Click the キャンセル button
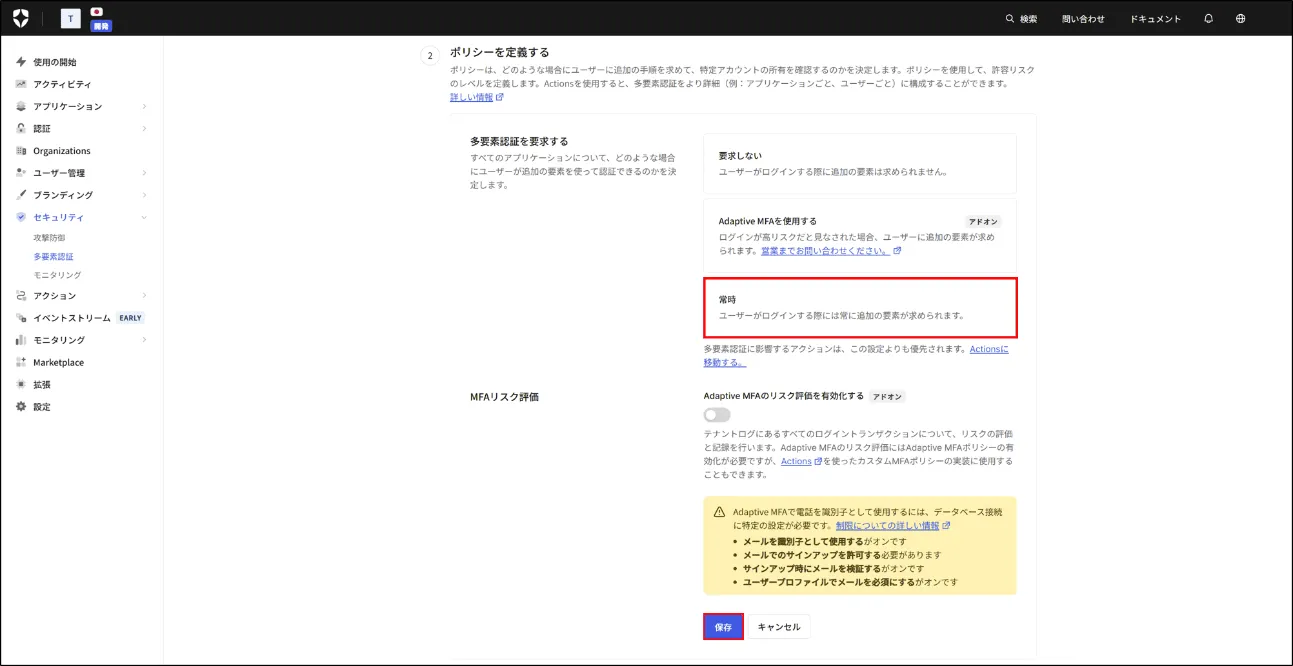1293x666 pixels. click(x=779, y=627)
